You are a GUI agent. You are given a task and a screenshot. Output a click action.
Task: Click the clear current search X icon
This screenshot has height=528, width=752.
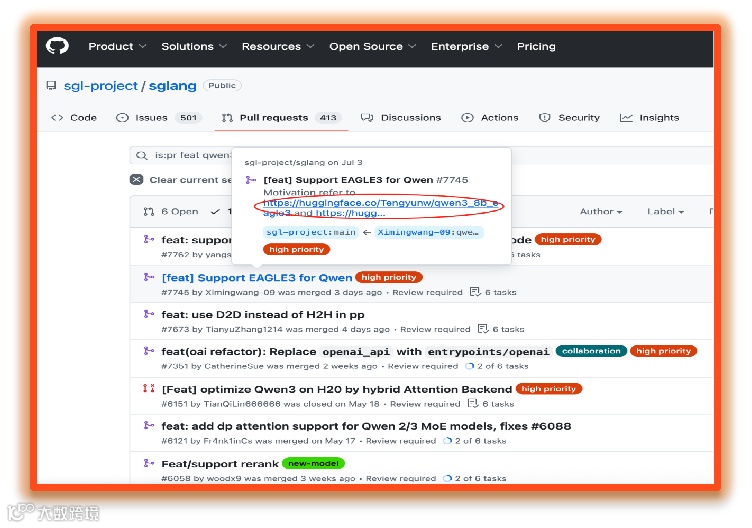tap(137, 180)
